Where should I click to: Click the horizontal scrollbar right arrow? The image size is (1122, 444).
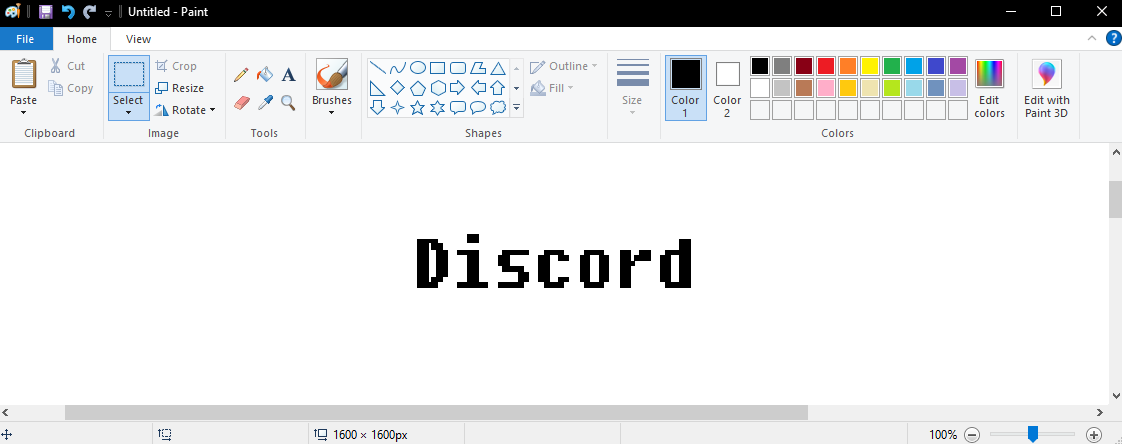point(1101,412)
